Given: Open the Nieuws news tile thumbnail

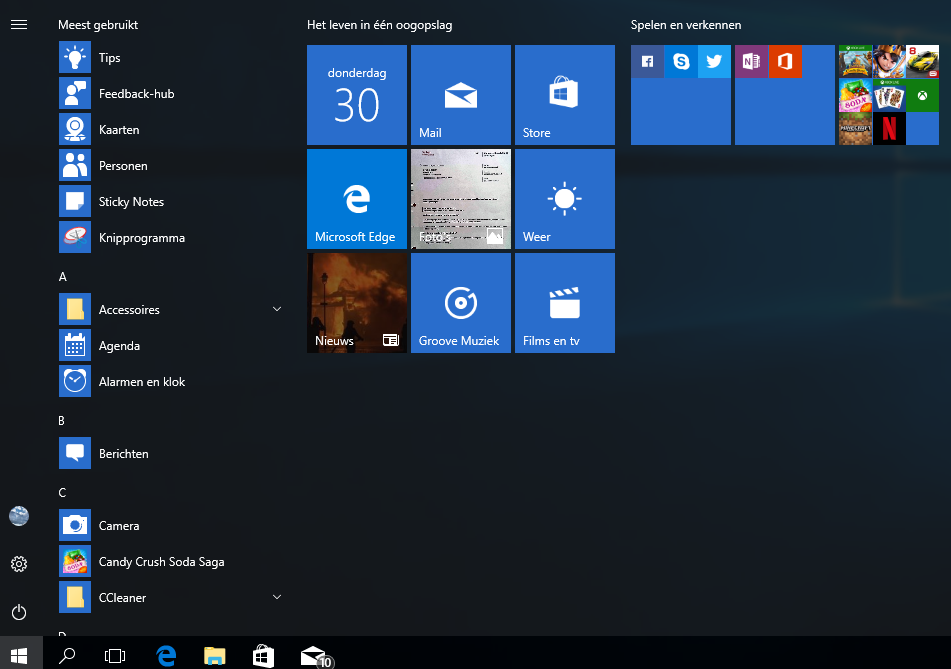Looking at the screenshot, I should pyautogui.click(x=356, y=303).
